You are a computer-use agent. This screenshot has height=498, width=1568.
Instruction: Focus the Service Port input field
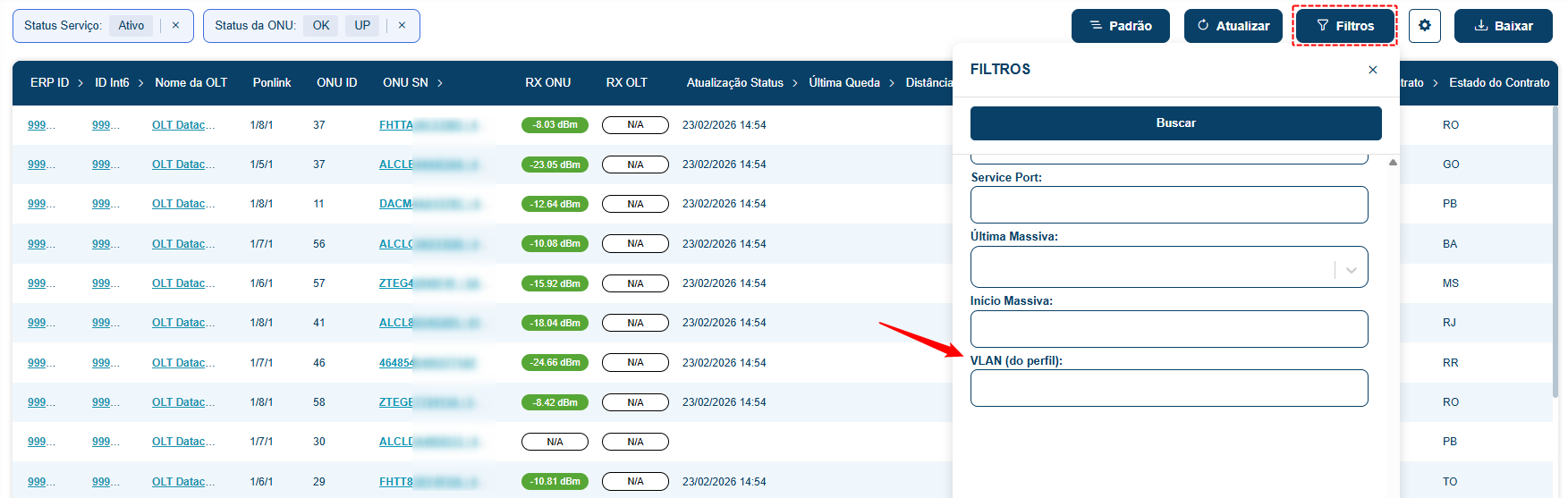point(1169,205)
